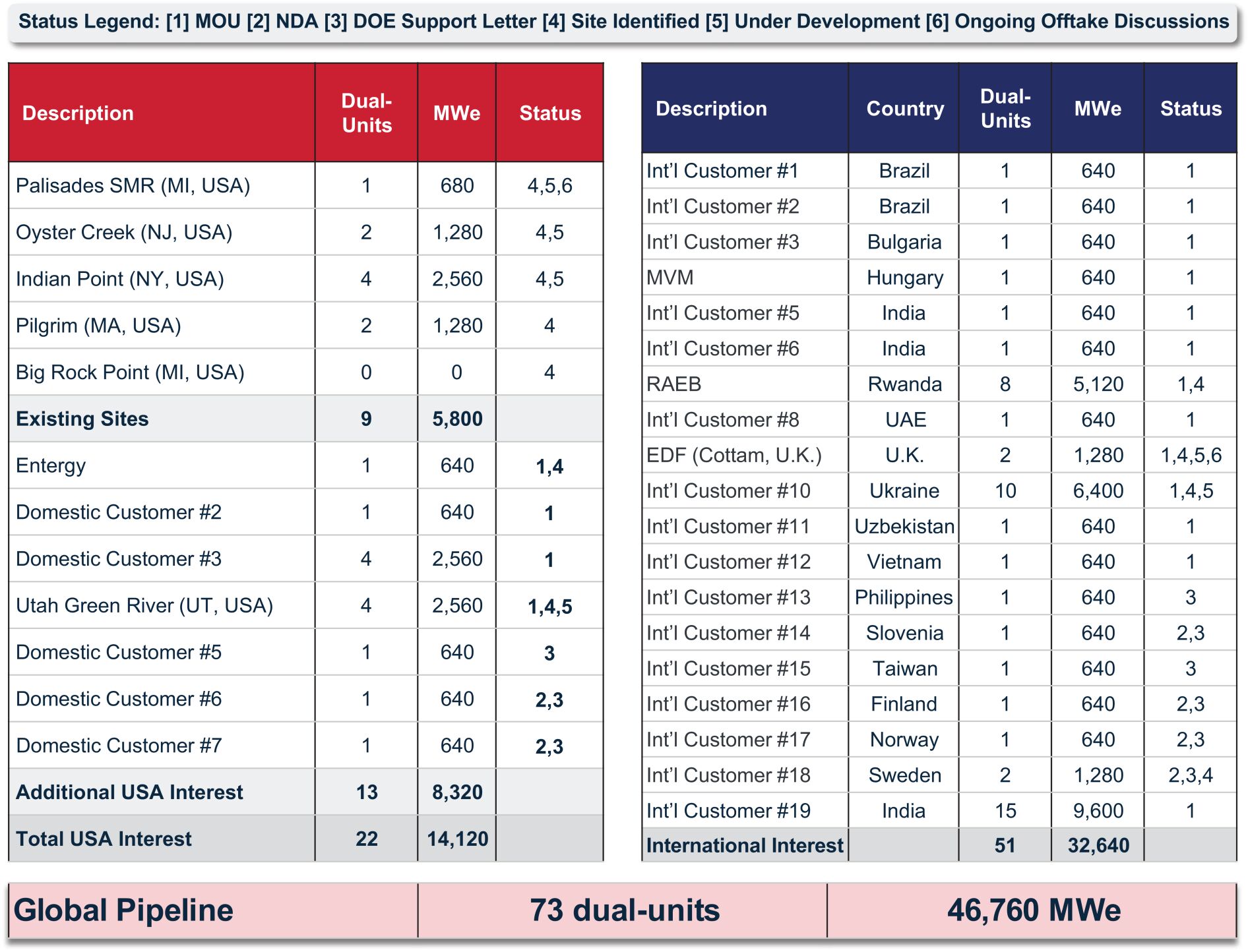Click the 46,760 MWe total cell
This screenshot has height=952, width=1248.
(x=1032, y=910)
